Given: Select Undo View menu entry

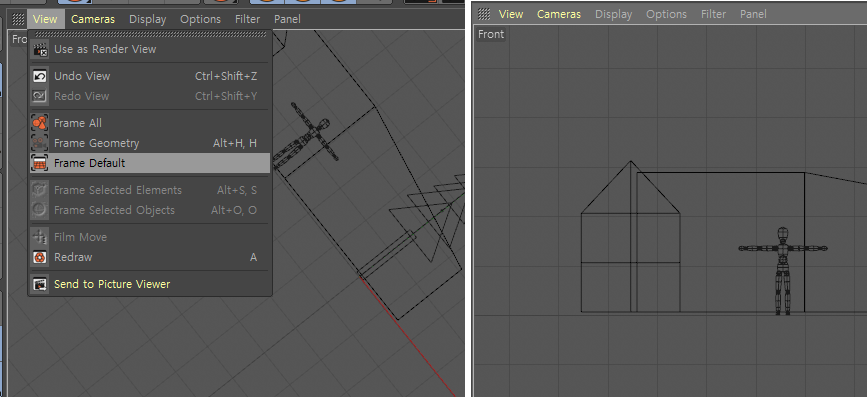Looking at the screenshot, I should tap(150, 76).
